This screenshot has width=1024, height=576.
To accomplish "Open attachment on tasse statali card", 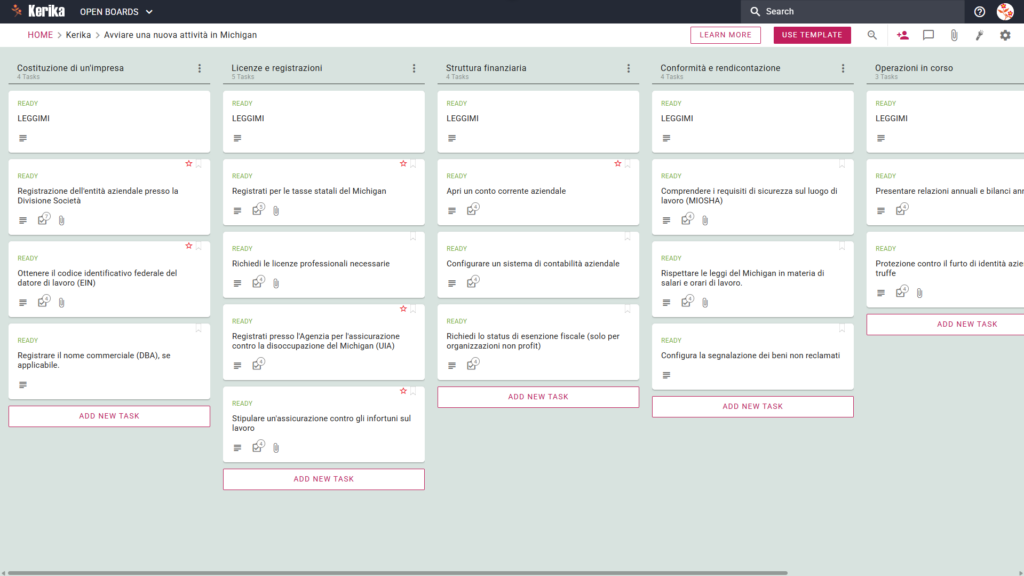I will [276, 211].
